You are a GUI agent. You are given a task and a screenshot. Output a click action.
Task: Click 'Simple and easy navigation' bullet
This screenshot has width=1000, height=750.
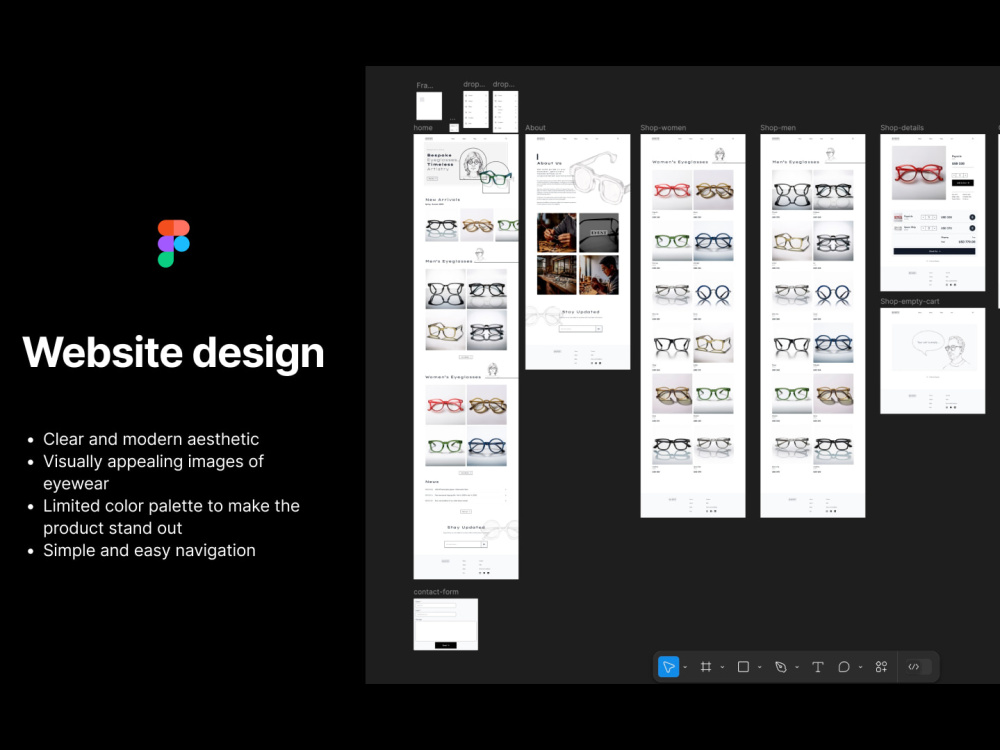pyautogui.click(x=149, y=550)
